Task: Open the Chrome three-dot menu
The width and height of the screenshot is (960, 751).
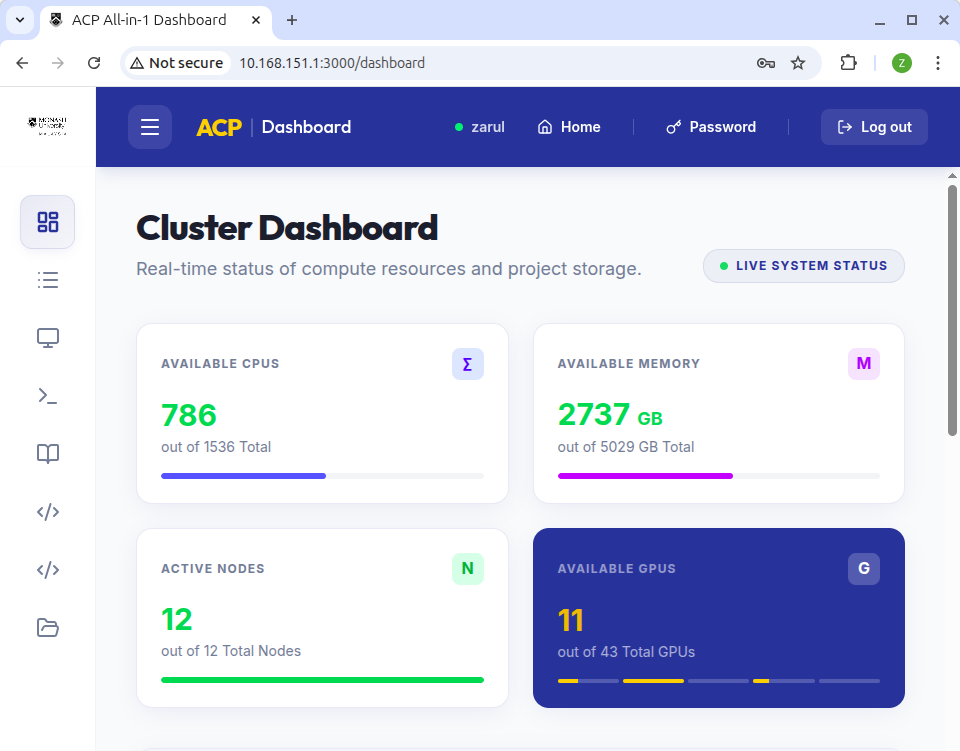Action: pyautogui.click(x=937, y=63)
